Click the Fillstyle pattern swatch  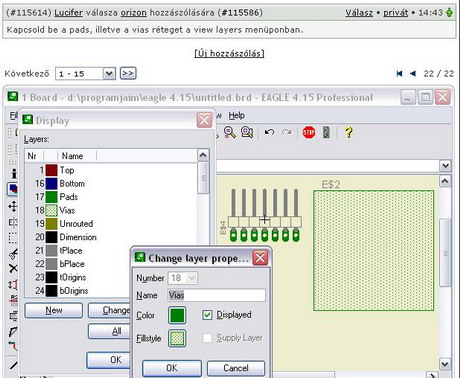tap(177, 338)
